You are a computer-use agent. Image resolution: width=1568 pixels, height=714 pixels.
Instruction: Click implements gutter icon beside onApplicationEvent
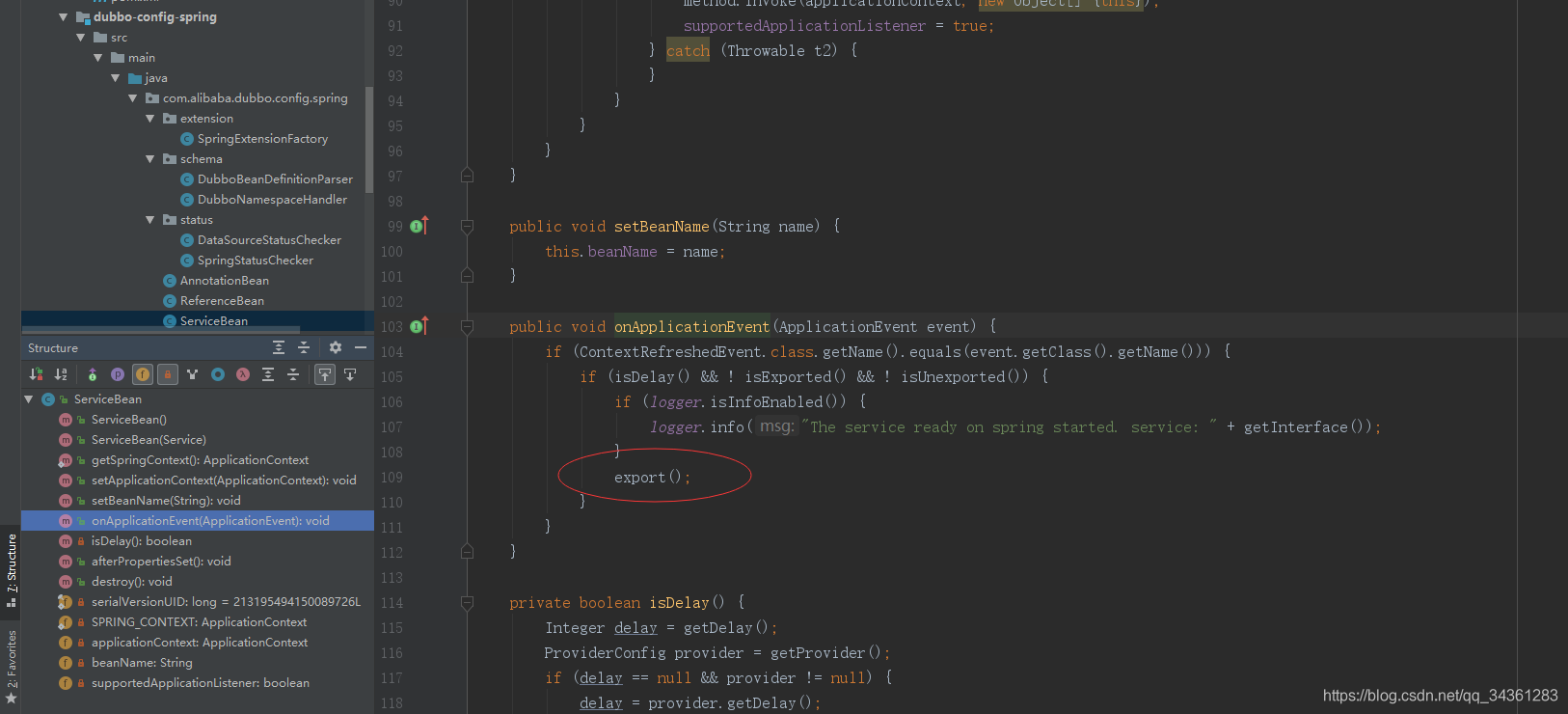pyautogui.click(x=419, y=326)
